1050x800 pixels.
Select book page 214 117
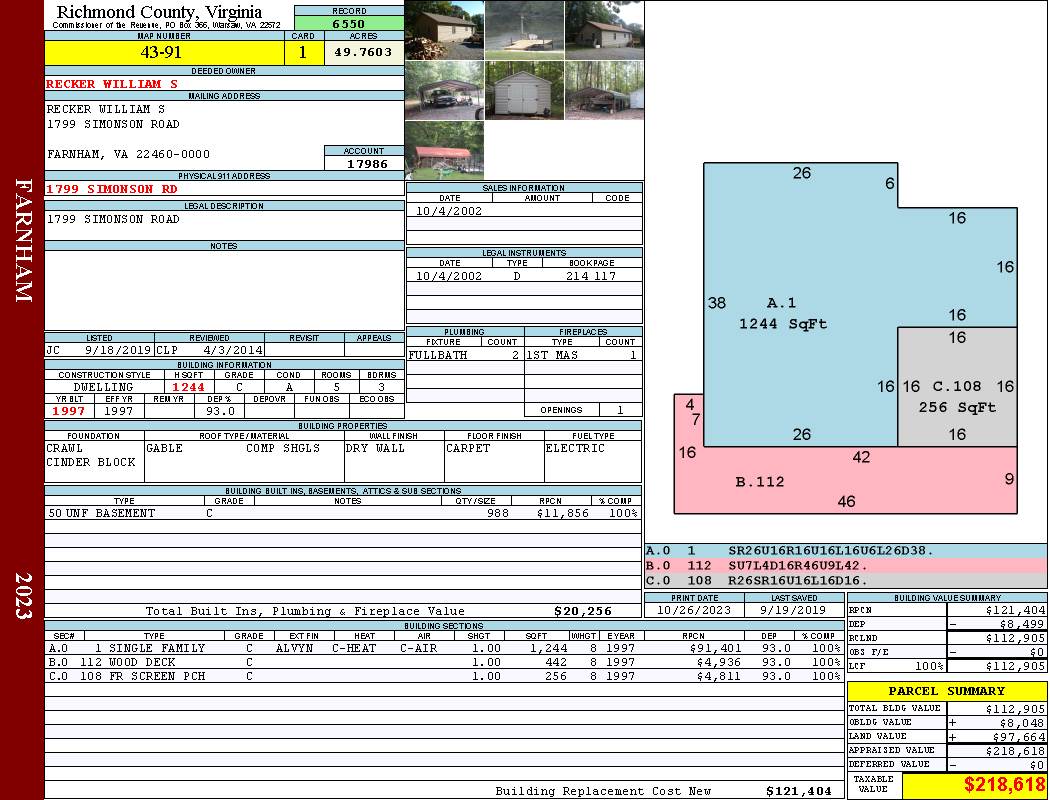point(591,276)
